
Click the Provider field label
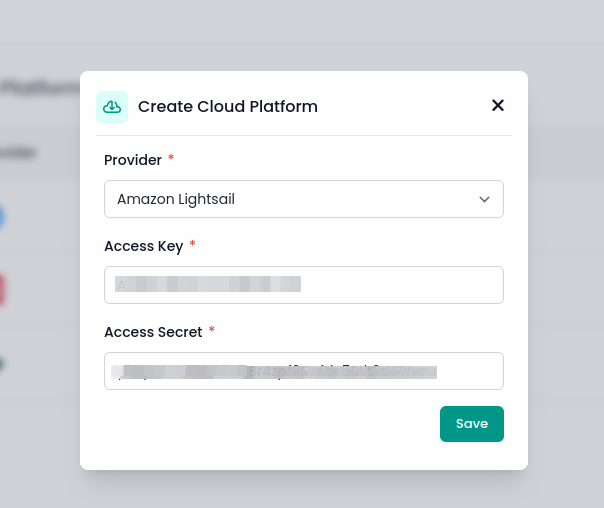coord(133,160)
